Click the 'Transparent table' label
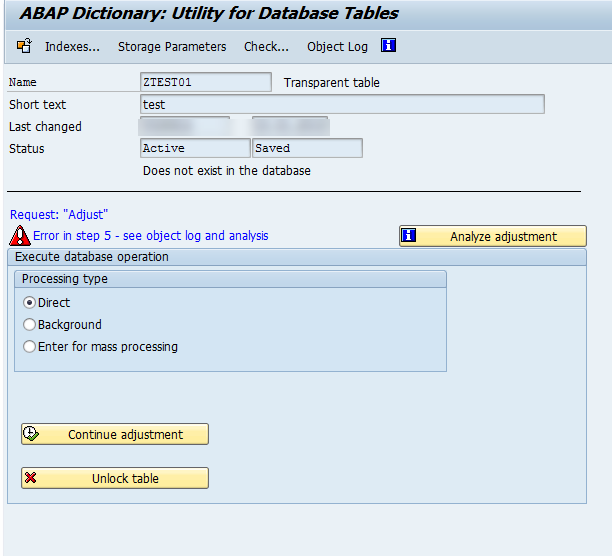This screenshot has height=556, width=612. click(332, 82)
